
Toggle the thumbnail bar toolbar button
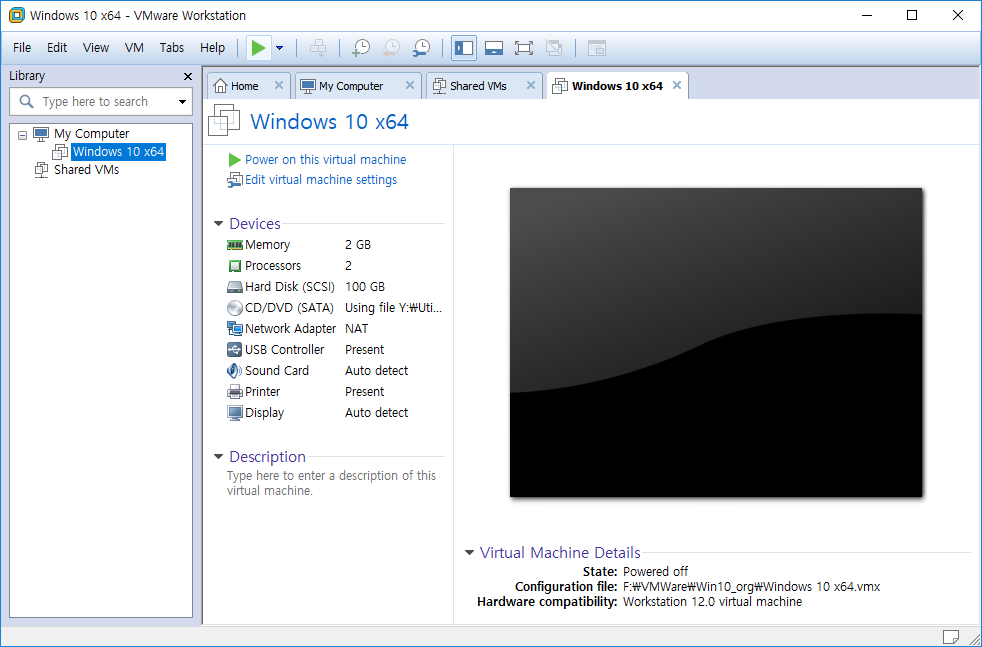(x=494, y=48)
